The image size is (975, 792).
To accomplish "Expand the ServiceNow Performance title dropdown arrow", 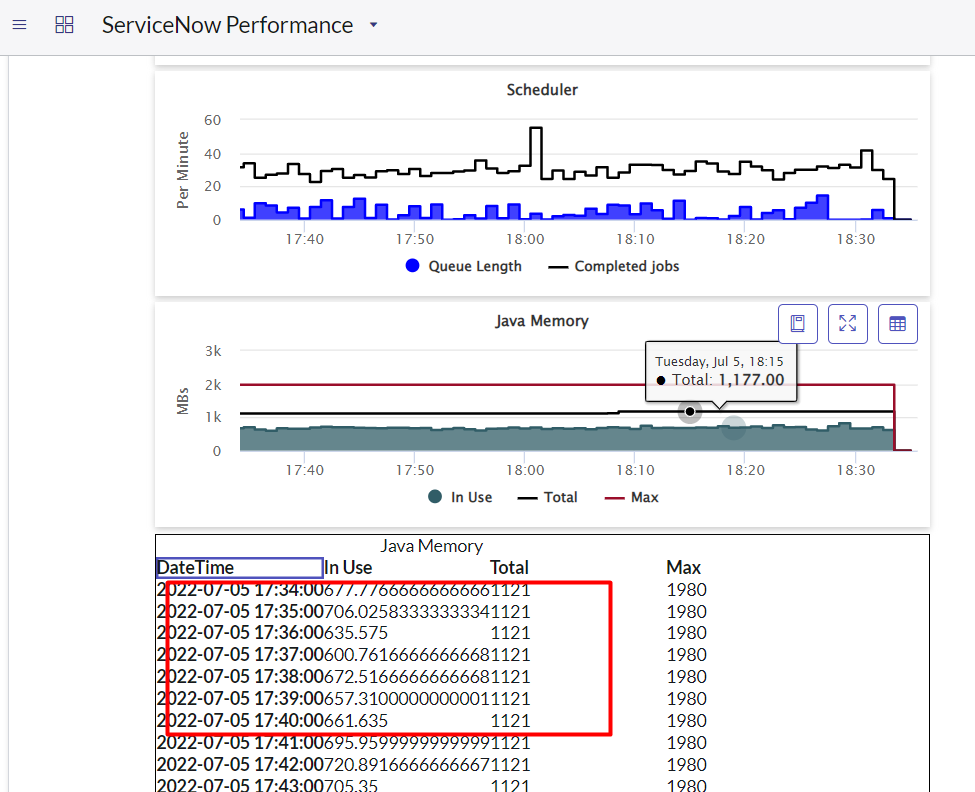I will (x=373, y=25).
